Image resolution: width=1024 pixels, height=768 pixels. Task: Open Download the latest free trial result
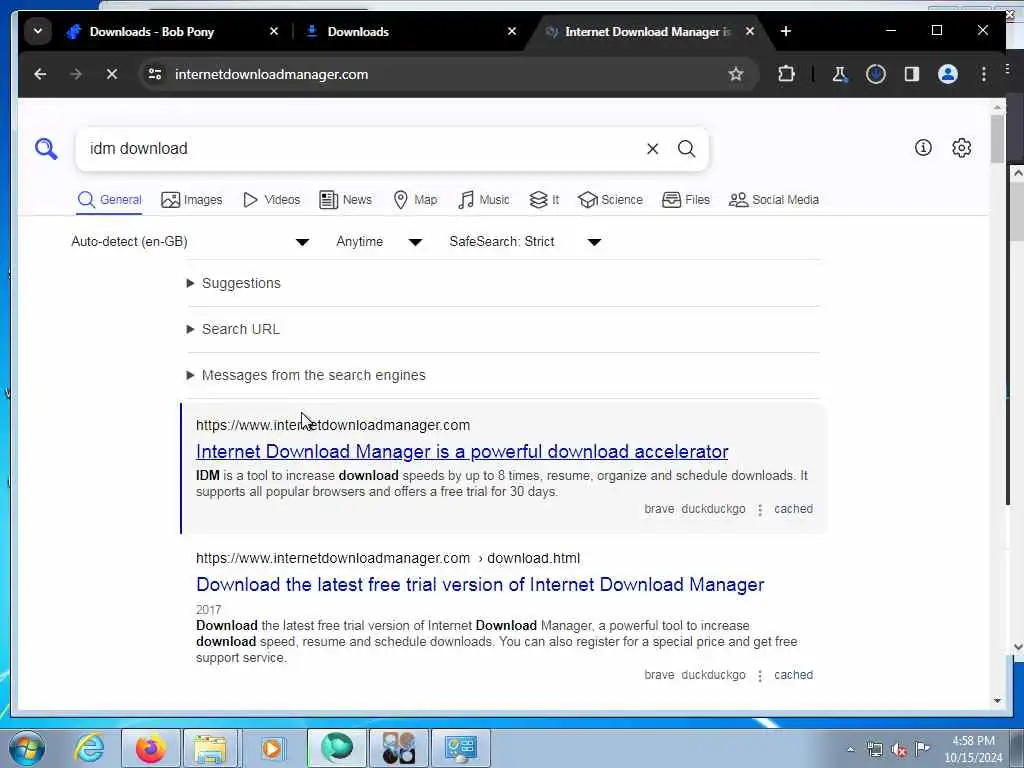(480, 584)
